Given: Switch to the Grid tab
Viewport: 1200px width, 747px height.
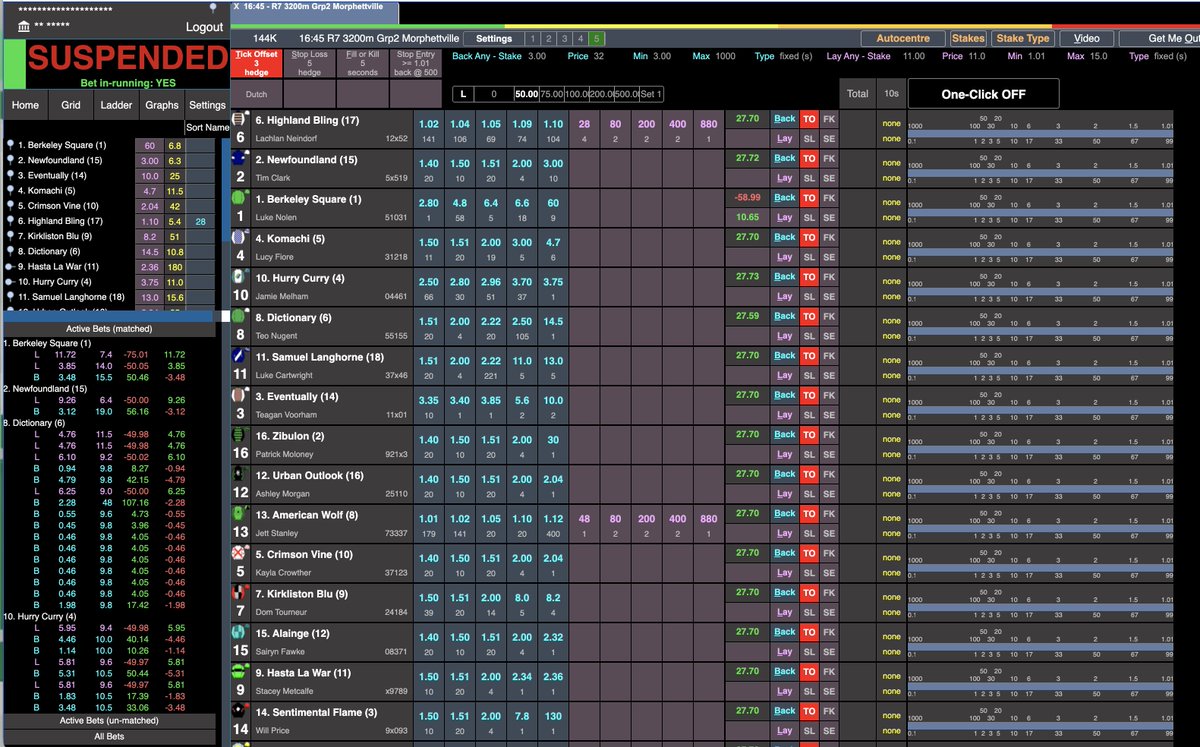Looking at the screenshot, I should tap(71, 105).
